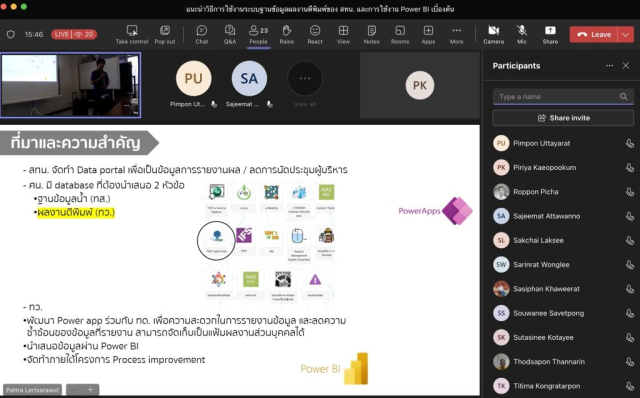Screen dimensions: 640x398
Task: Click the Share content button
Action: 550,35
